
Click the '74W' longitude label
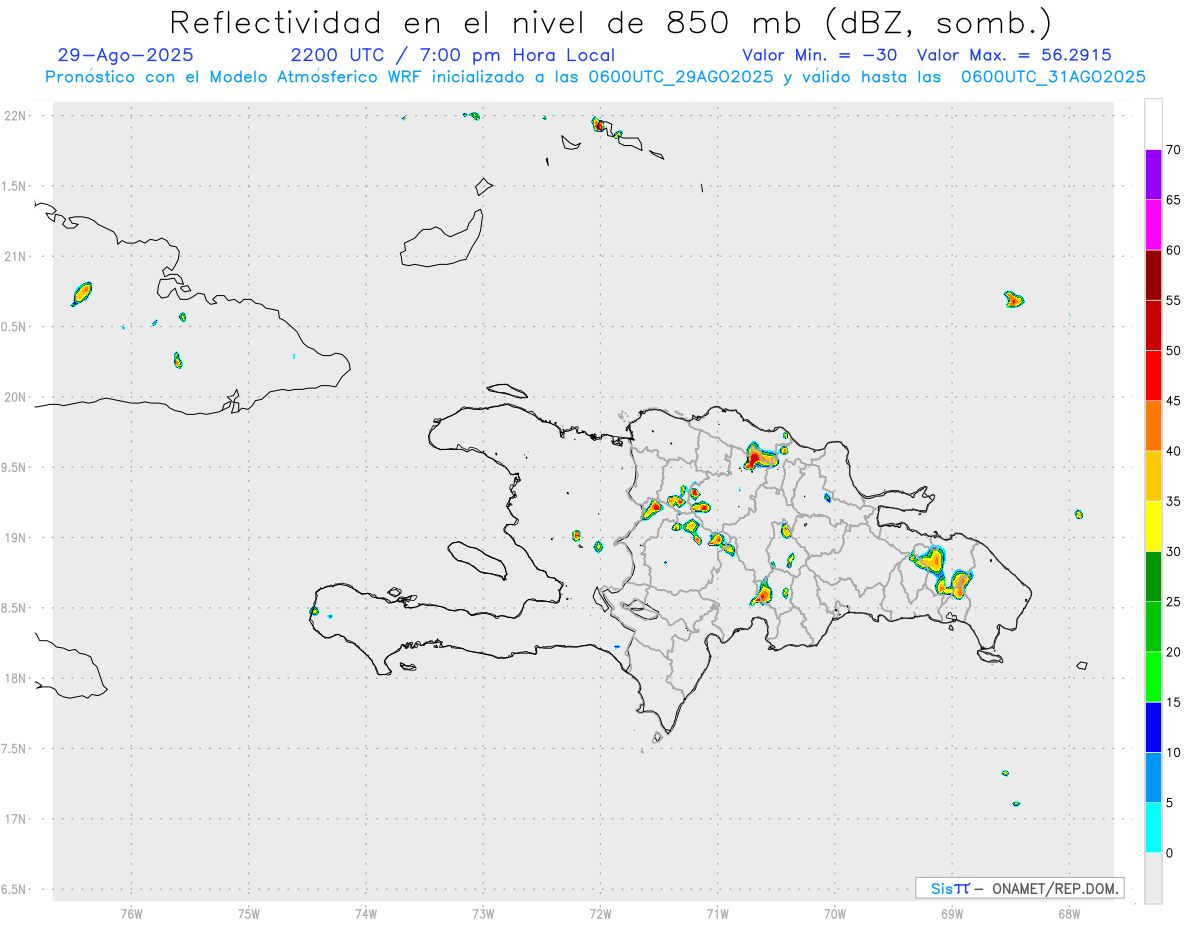tap(366, 914)
